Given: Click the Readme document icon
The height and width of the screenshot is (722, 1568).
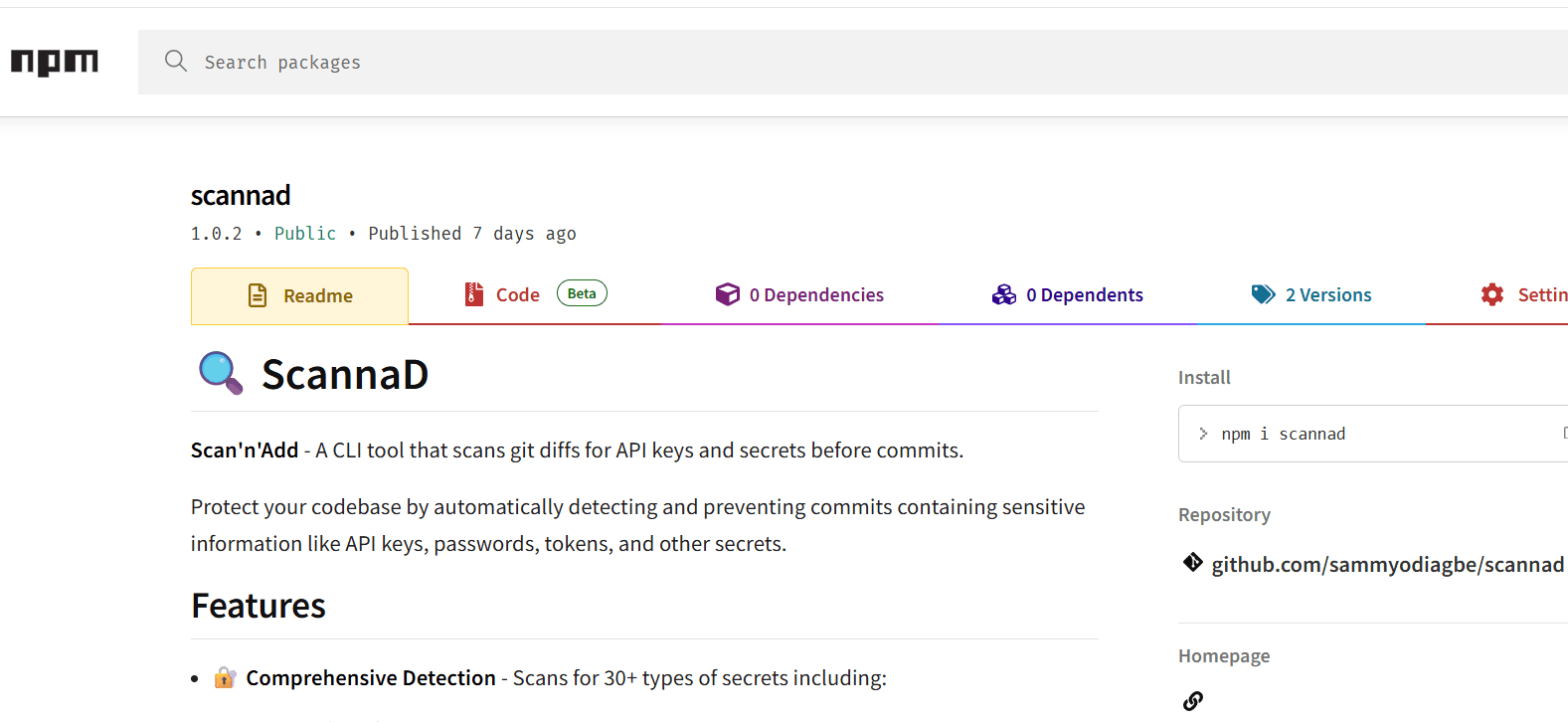Looking at the screenshot, I should pyautogui.click(x=258, y=295).
